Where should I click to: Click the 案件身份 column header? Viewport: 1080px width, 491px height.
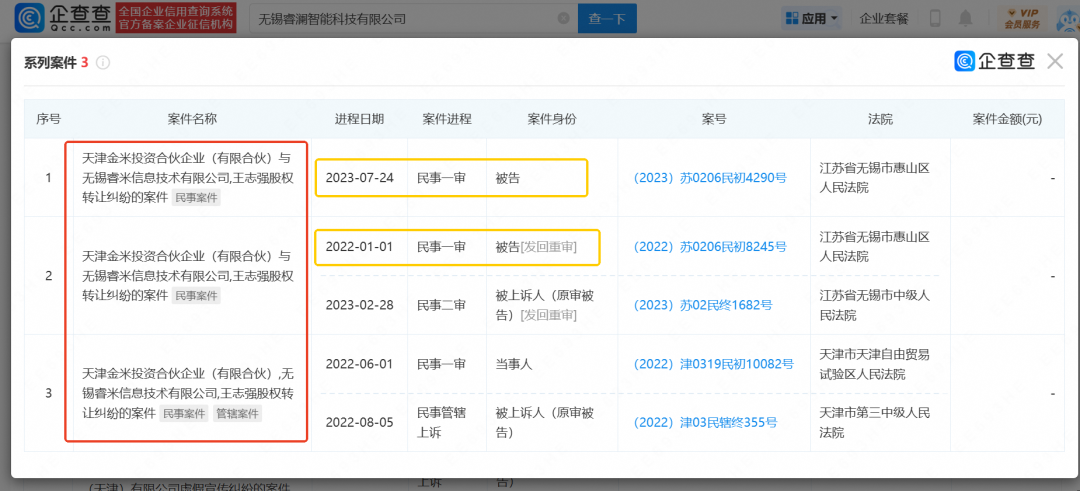[x=552, y=119]
